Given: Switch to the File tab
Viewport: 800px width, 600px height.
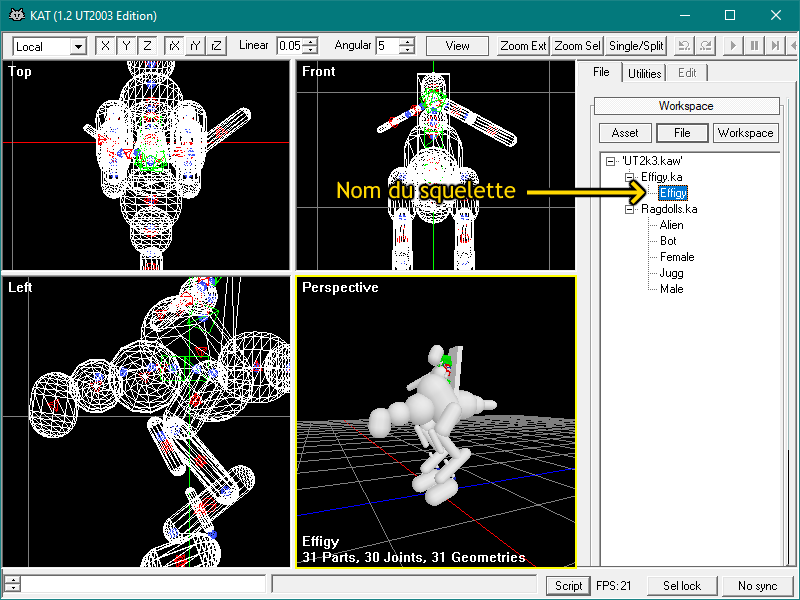Looking at the screenshot, I should click(601, 72).
